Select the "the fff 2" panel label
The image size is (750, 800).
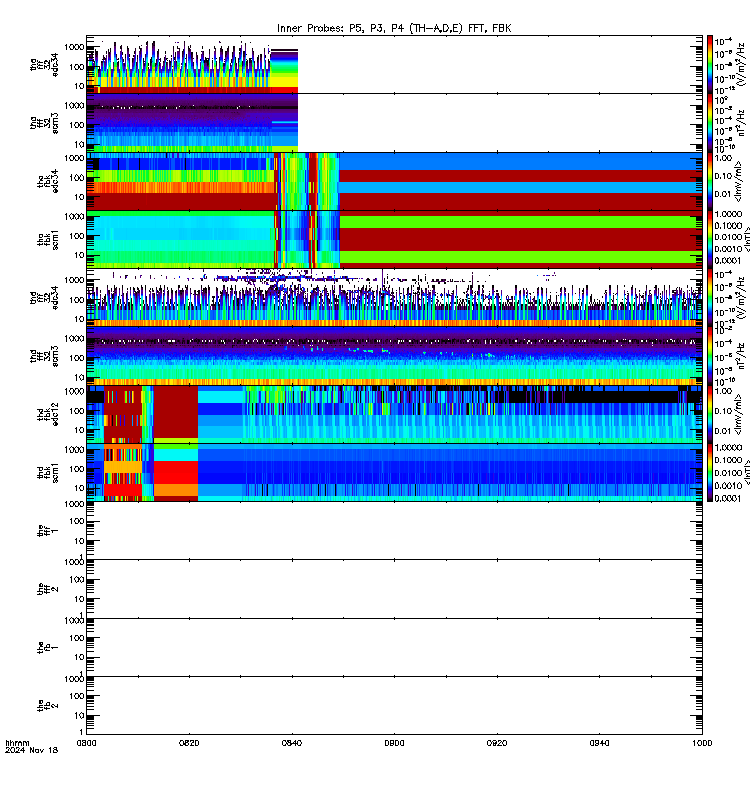(48, 589)
